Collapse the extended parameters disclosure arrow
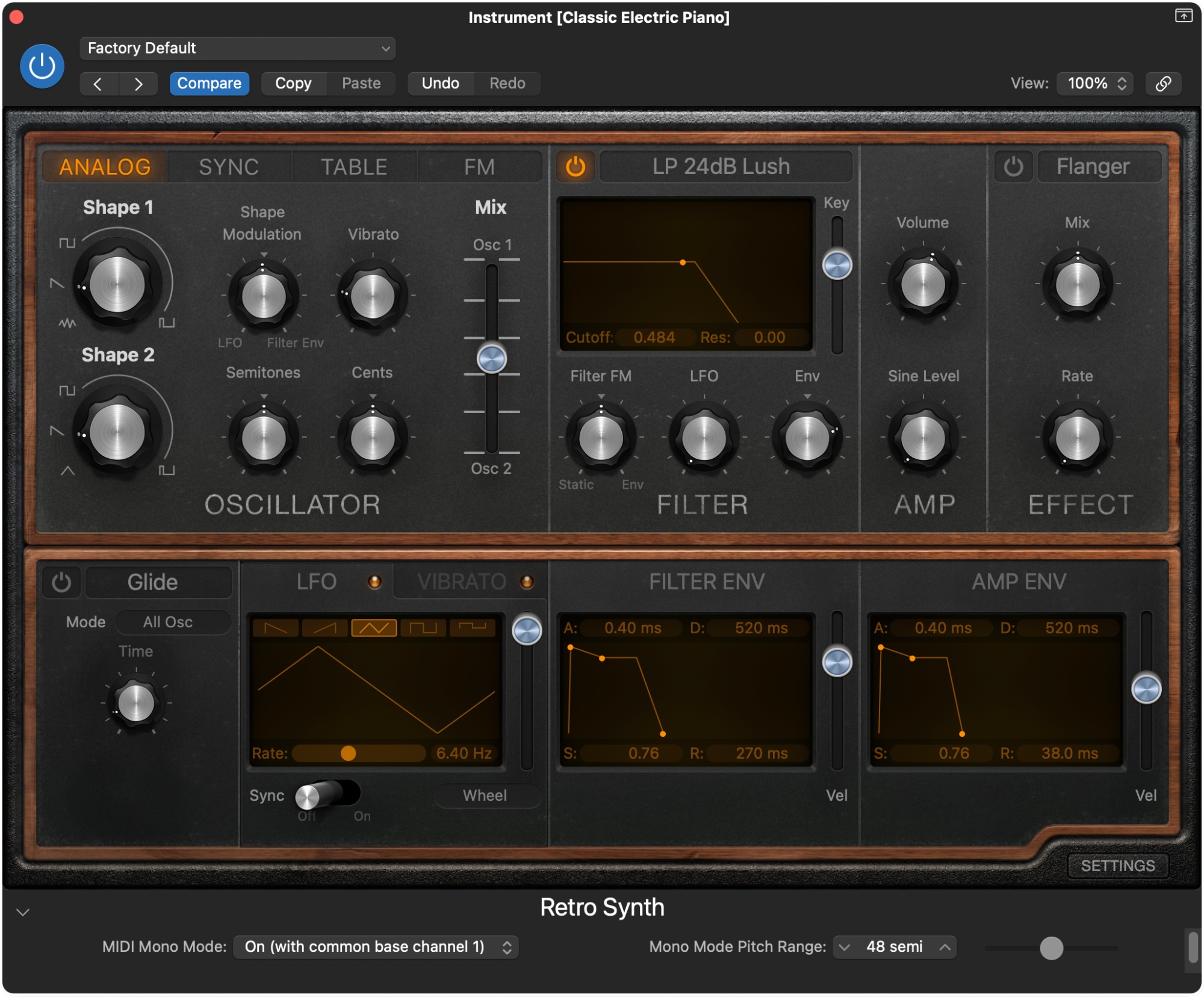1204x997 pixels. 23,912
